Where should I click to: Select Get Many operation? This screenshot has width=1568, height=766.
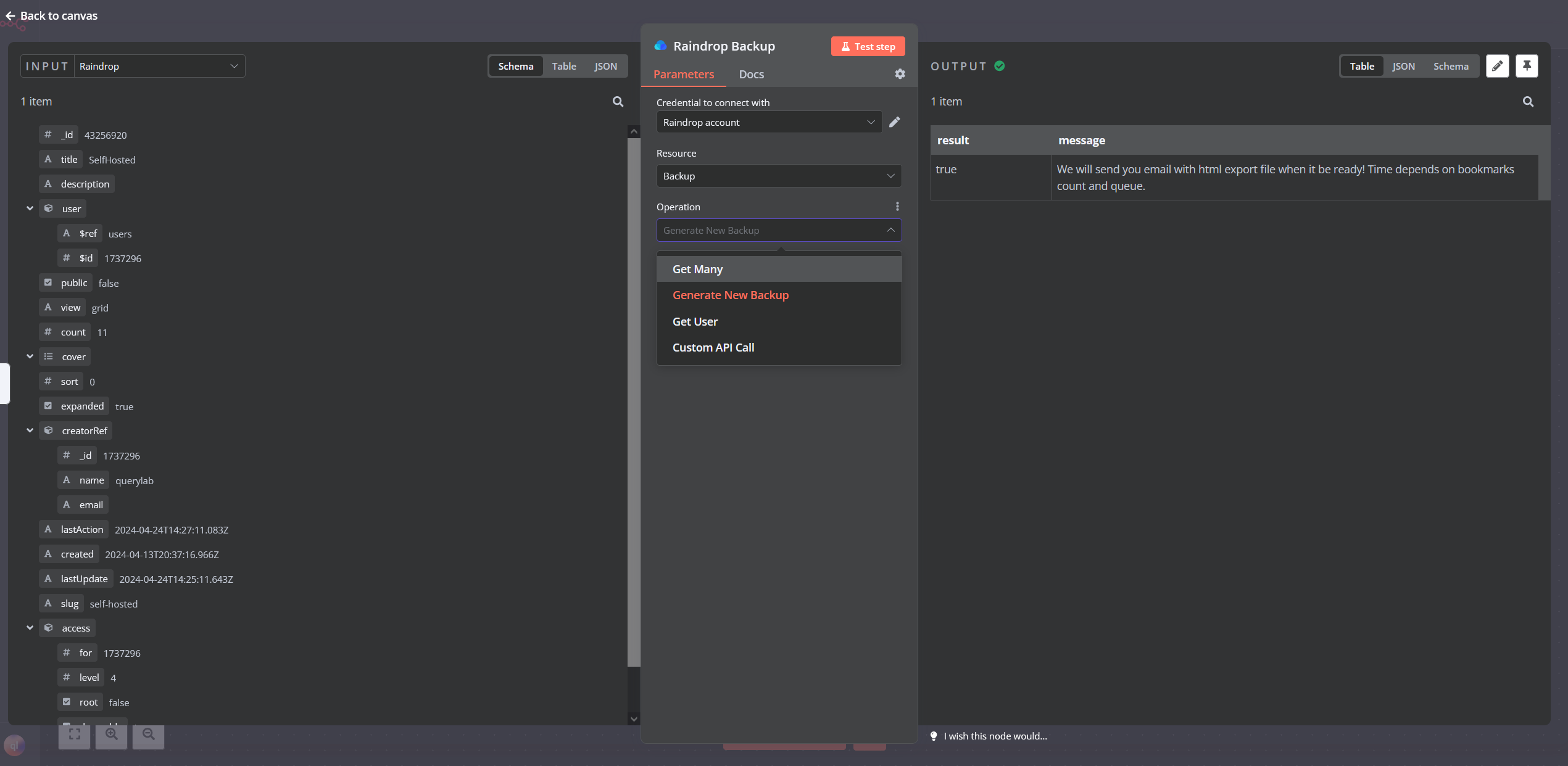(779, 269)
